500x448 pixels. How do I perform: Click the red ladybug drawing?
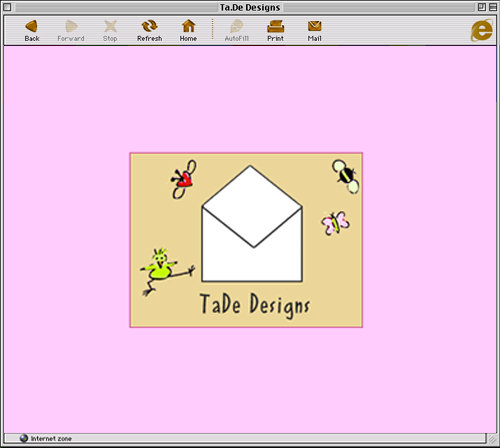(184, 179)
